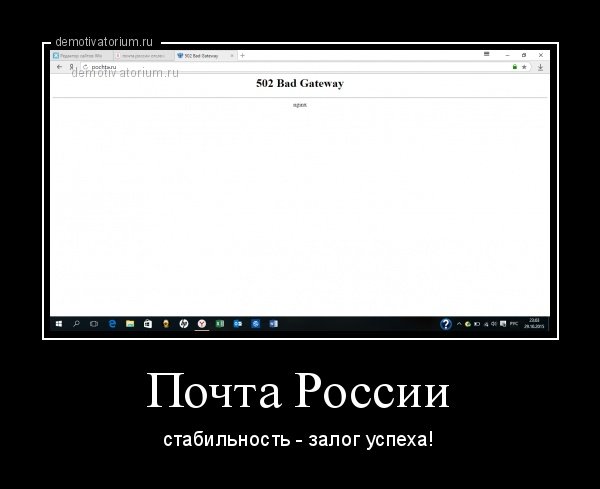Open taskbar search magnifier
Viewport: 600px width, 489px height.
click(x=76, y=324)
